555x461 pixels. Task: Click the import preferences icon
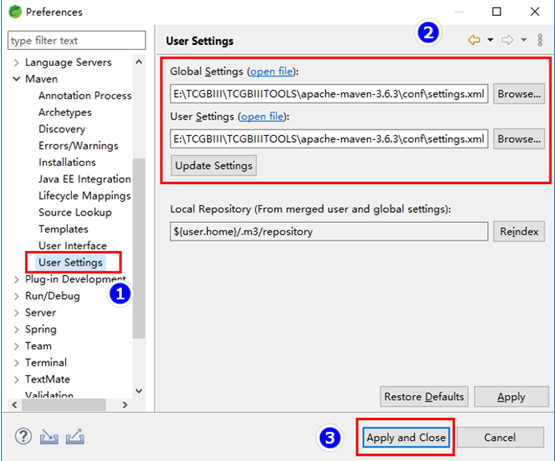coord(49,437)
